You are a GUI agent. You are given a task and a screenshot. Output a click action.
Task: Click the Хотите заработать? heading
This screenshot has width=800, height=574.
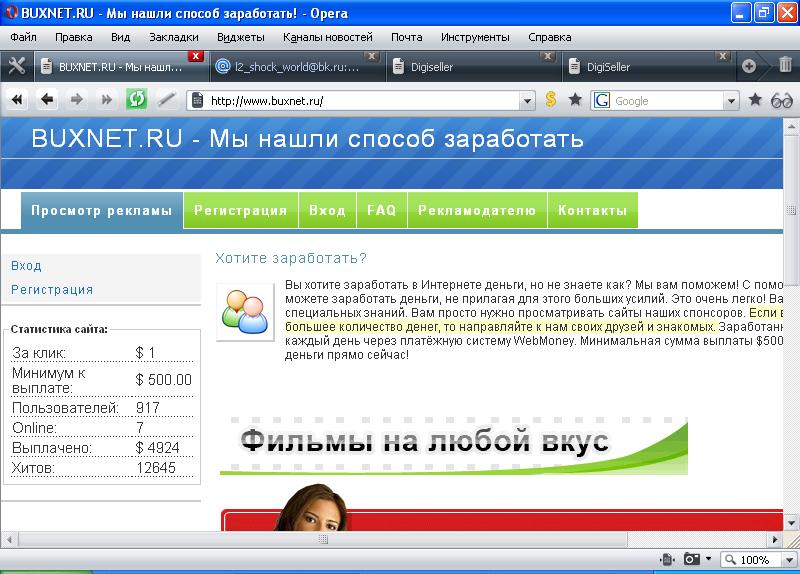pos(291,258)
